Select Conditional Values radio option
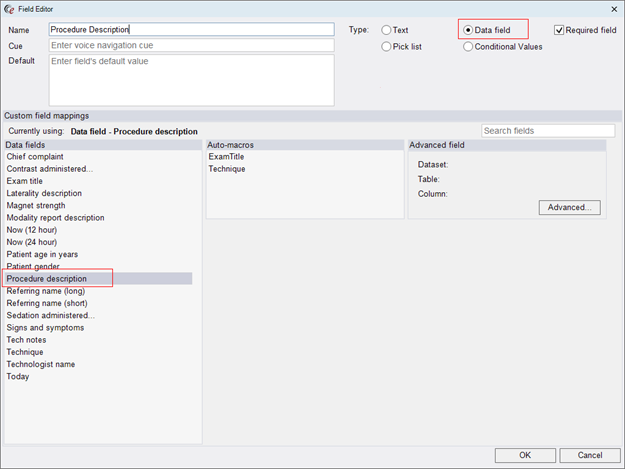 [x=468, y=47]
